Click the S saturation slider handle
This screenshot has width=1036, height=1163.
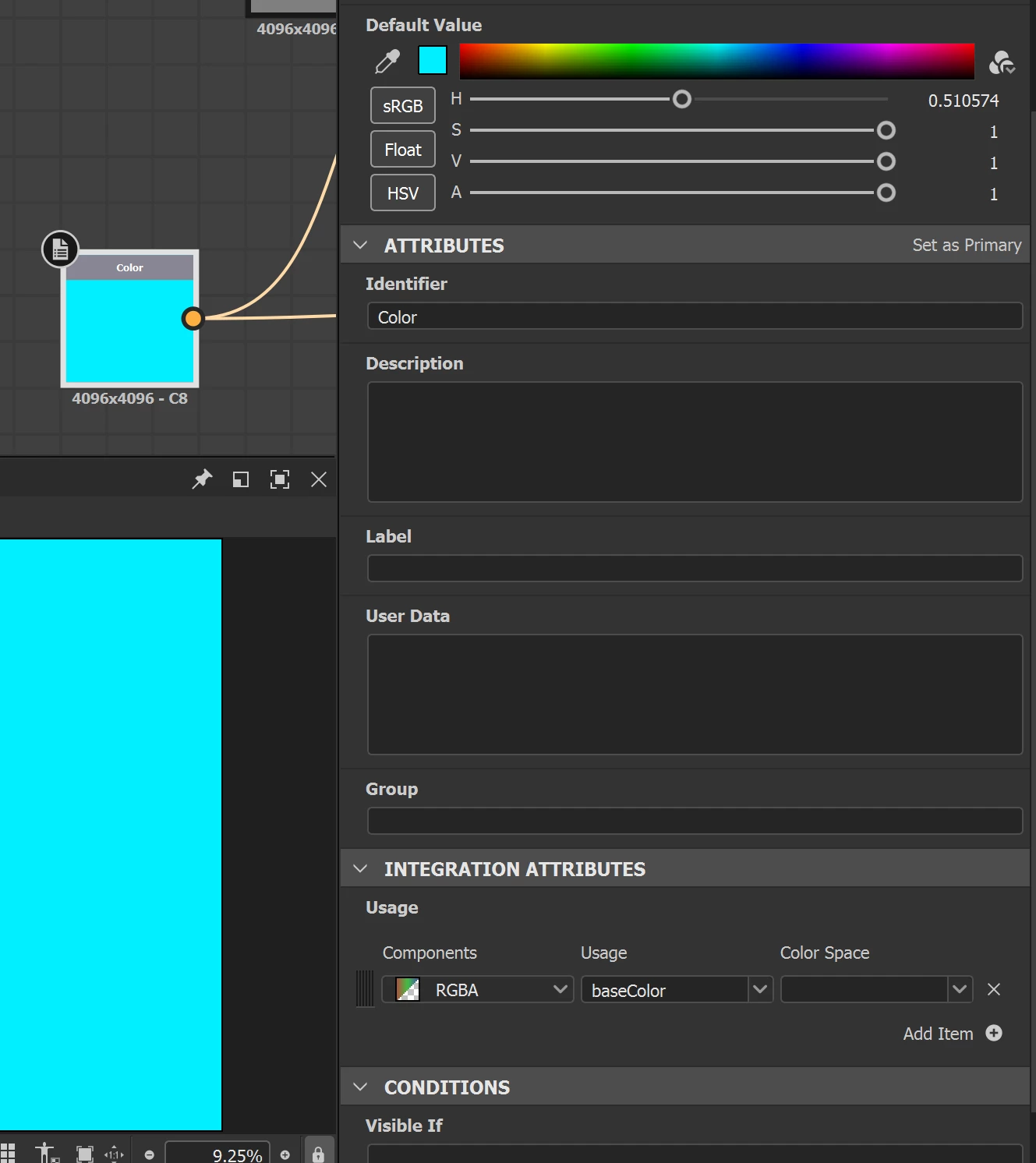886,130
